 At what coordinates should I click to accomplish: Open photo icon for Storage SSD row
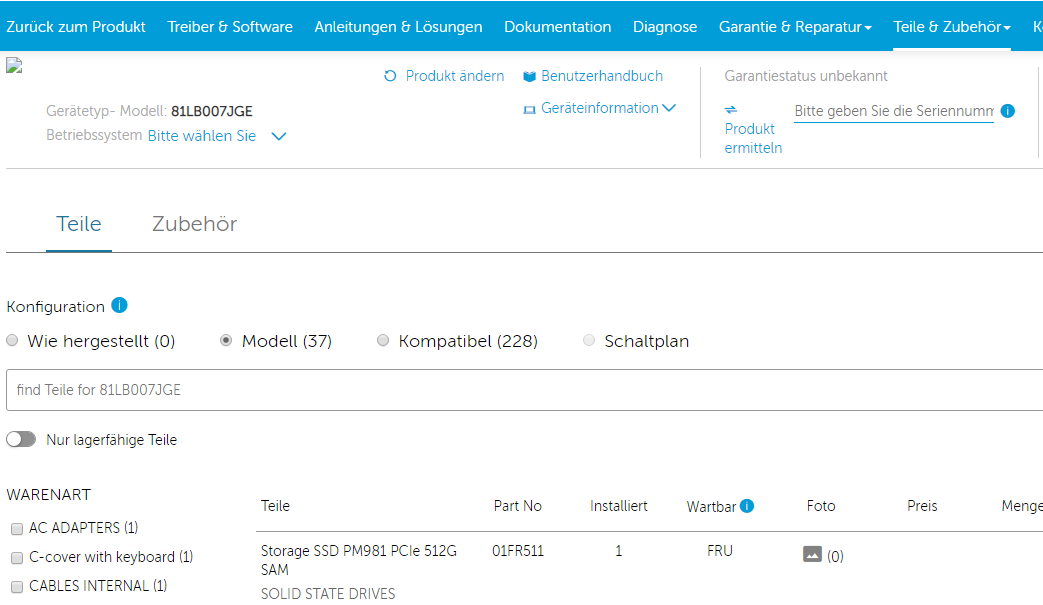(812, 554)
